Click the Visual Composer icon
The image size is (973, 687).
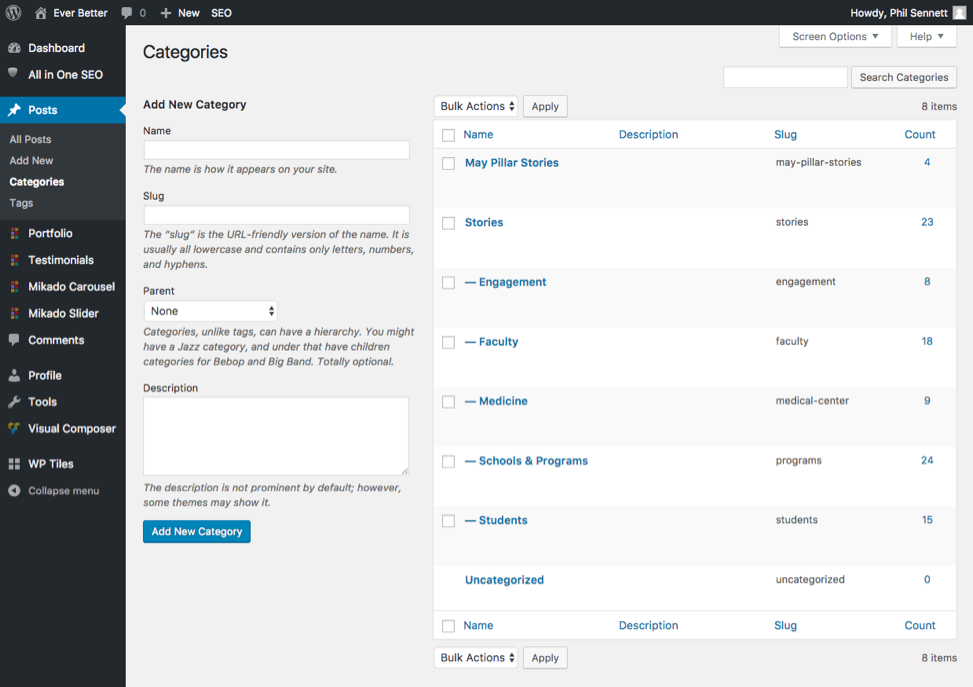(x=14, y=428)
